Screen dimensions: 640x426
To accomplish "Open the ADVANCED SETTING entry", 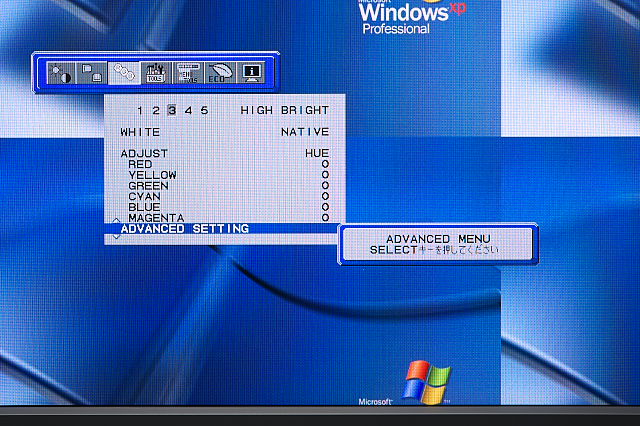I will click(x=184, y=229).
